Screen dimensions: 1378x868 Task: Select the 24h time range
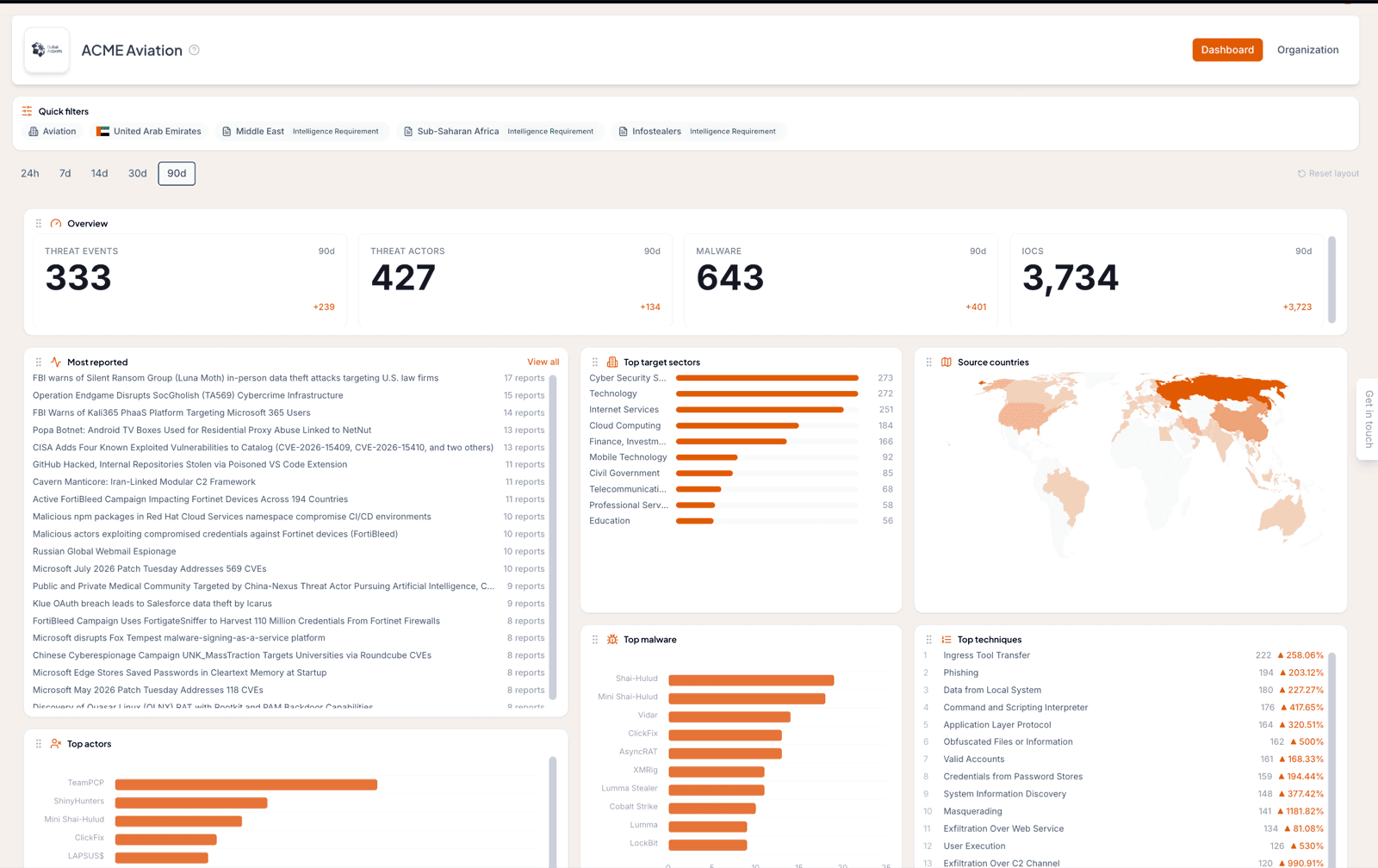(30, 173)
